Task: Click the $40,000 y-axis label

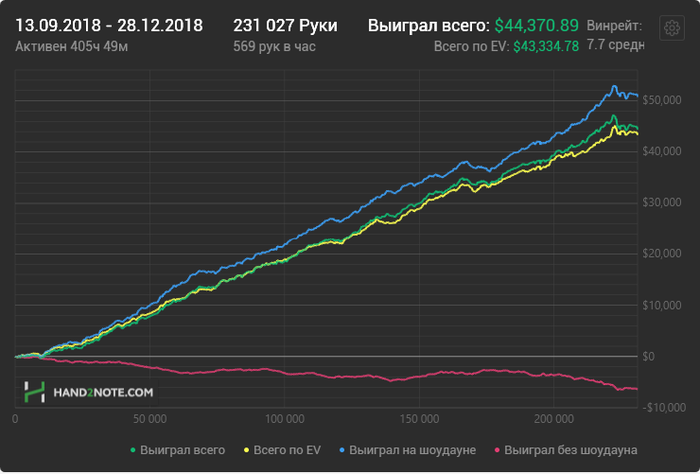Action: [662, 151]
